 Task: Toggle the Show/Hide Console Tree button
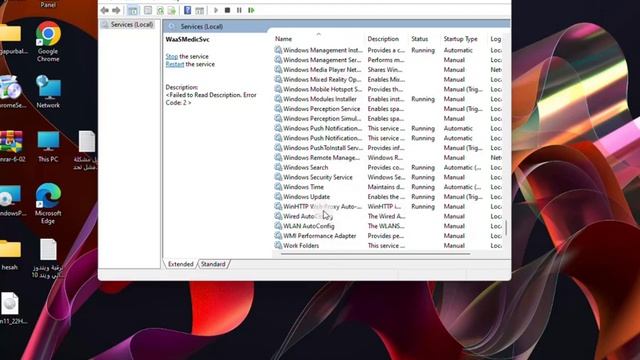point(133,11)
